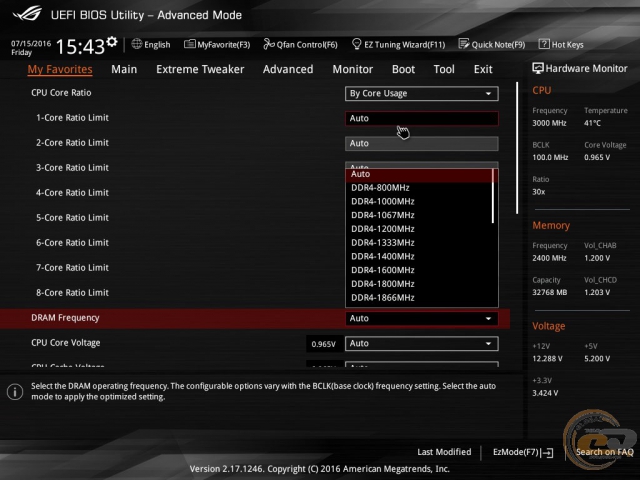Click the settings gear next to the clock
Image resolution: width=640 pixels, height=480 pixels.
112,42
